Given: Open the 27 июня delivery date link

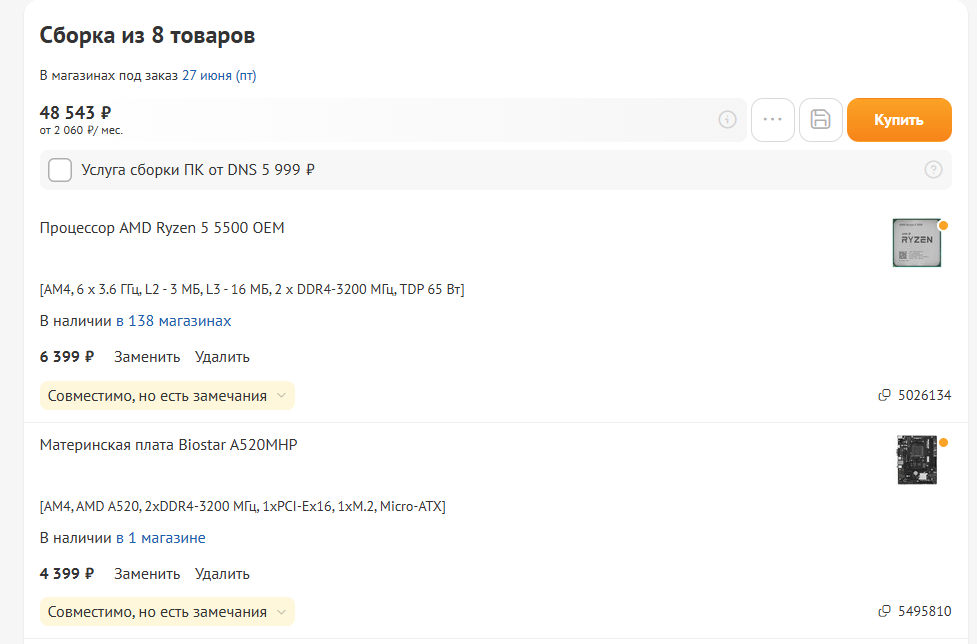Looking at the screenshot, I should (207, 75).
